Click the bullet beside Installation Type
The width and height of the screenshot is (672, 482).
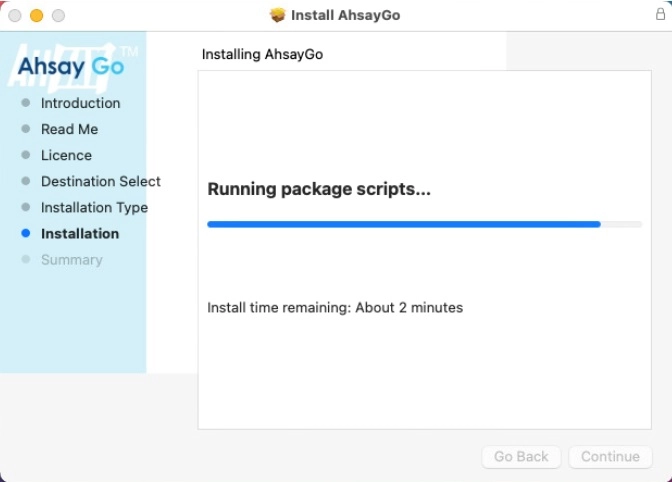pyautogui.click(x=26, y=207)
